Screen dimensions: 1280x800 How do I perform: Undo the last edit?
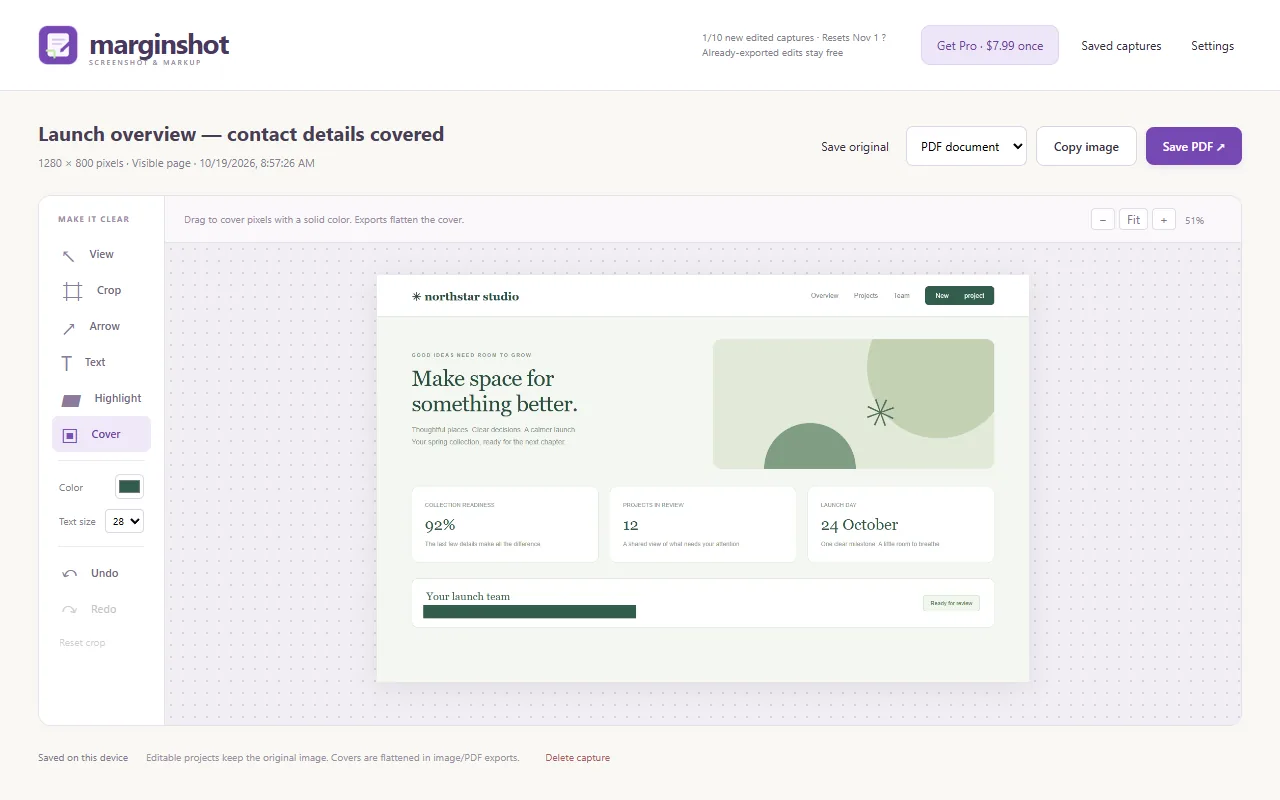pyautogui.click(x=101, y=573)
